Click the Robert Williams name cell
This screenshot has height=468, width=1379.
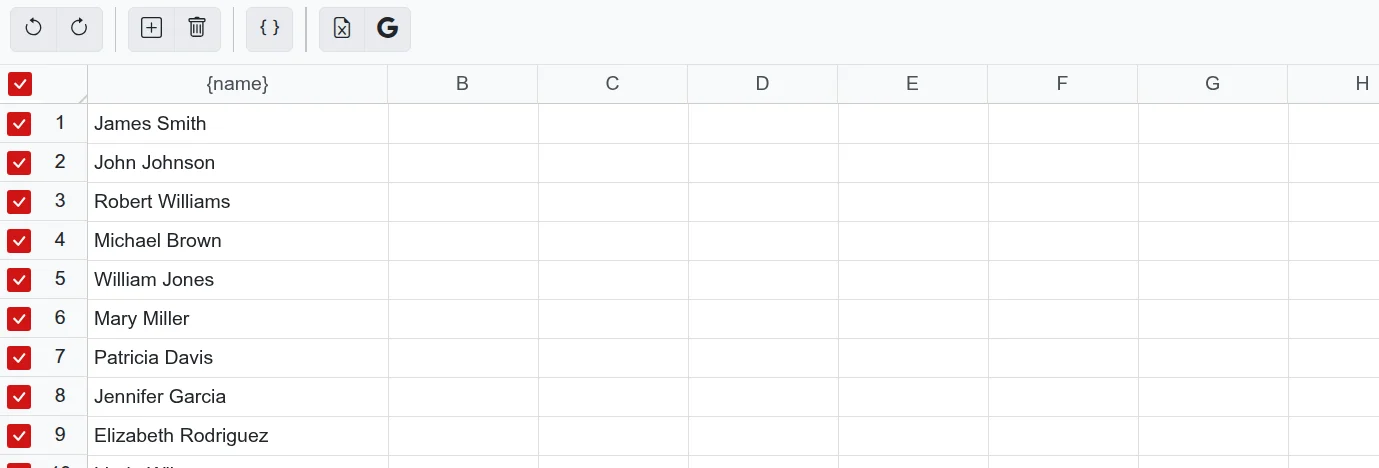[238, 201]
